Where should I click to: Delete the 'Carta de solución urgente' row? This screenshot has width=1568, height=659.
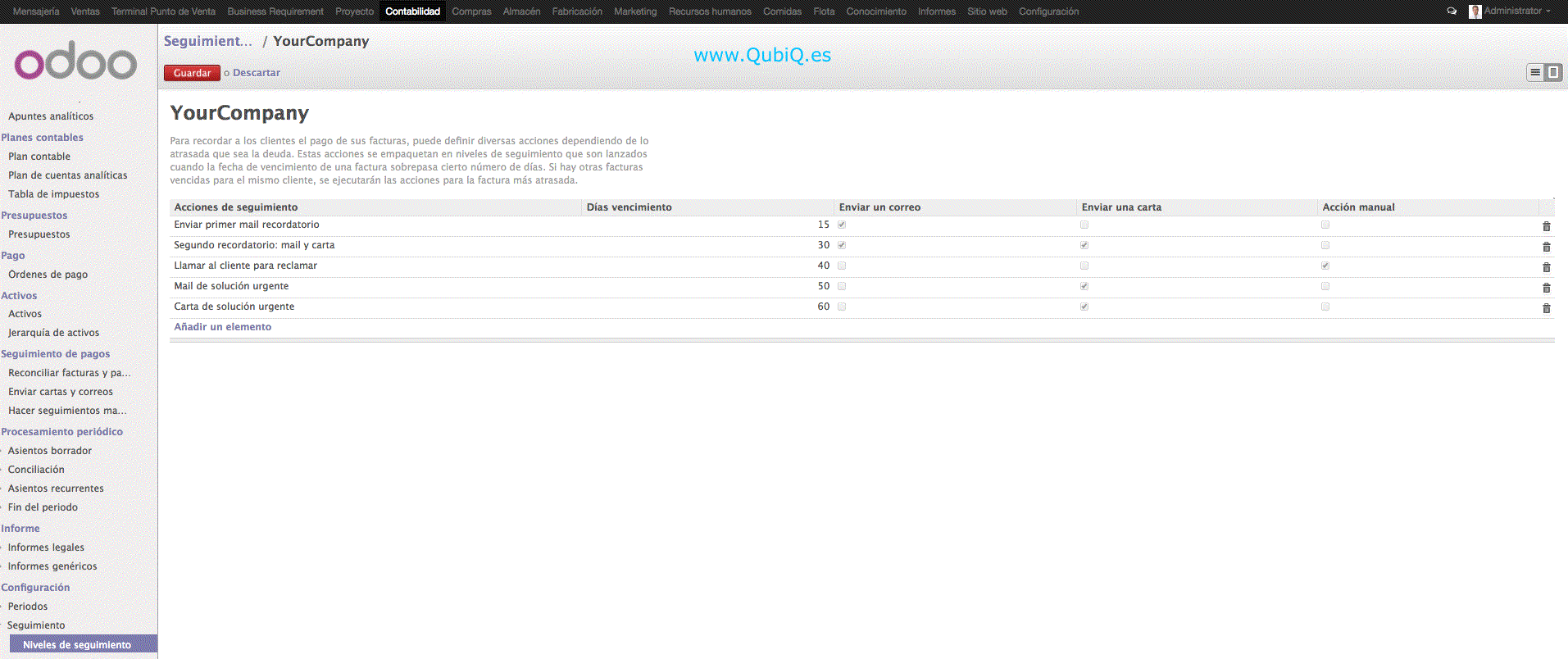point(1546,308)
